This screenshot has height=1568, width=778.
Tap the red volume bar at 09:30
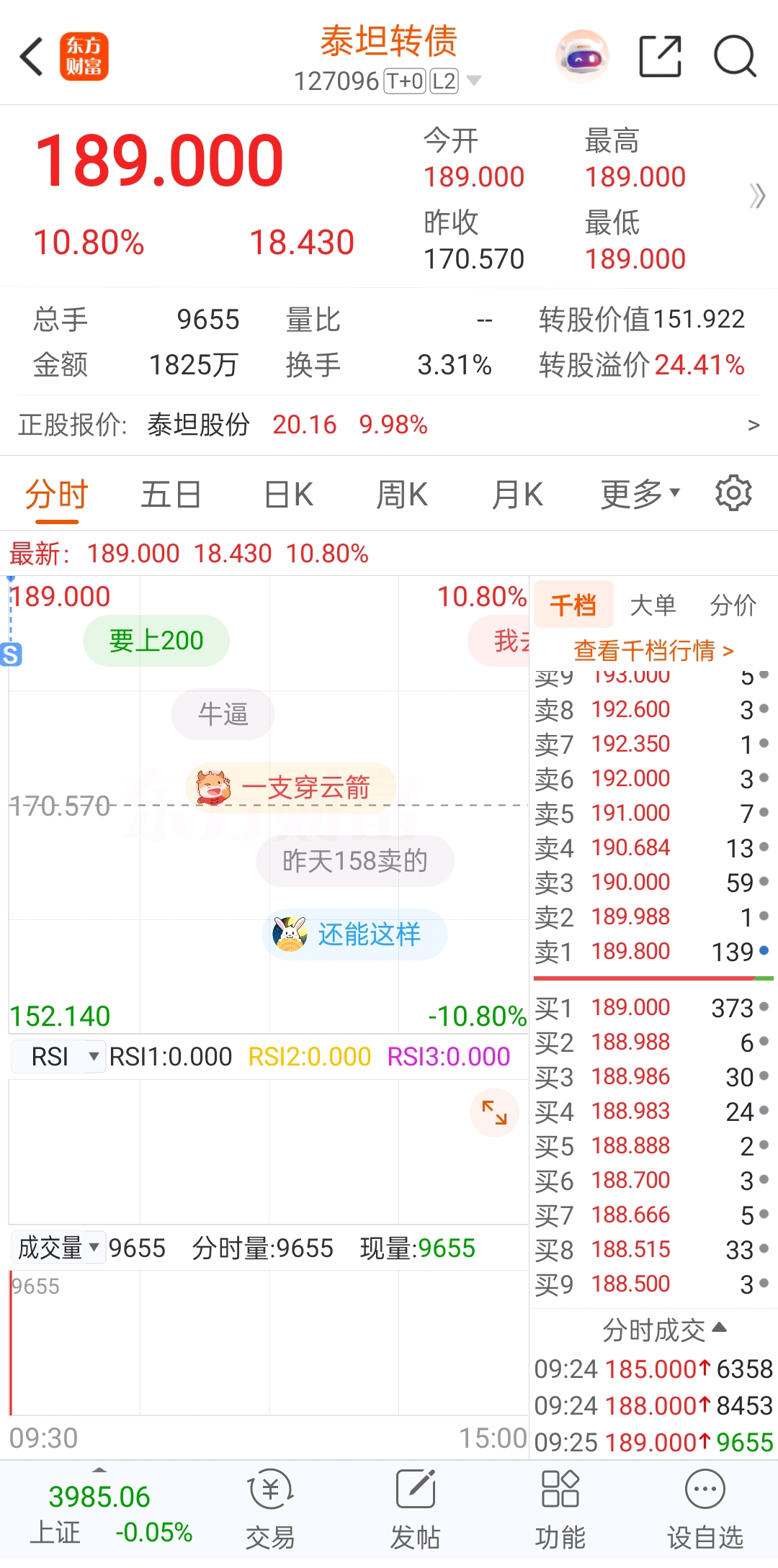point(11,1342)
